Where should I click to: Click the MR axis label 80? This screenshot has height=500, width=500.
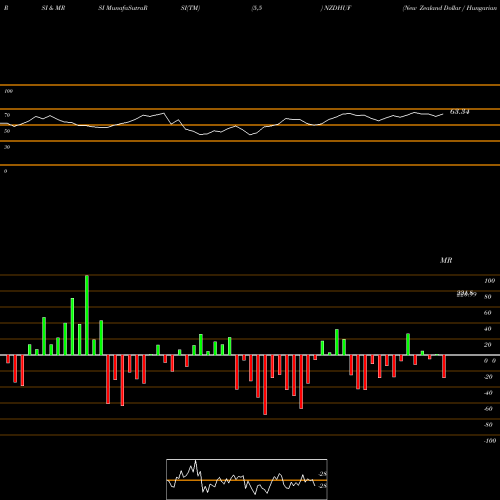[488, 297]
